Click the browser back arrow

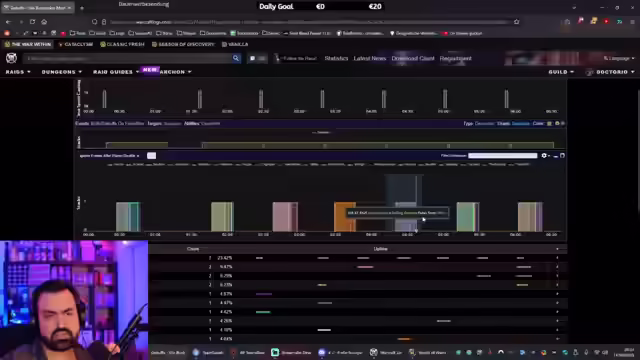9,22
